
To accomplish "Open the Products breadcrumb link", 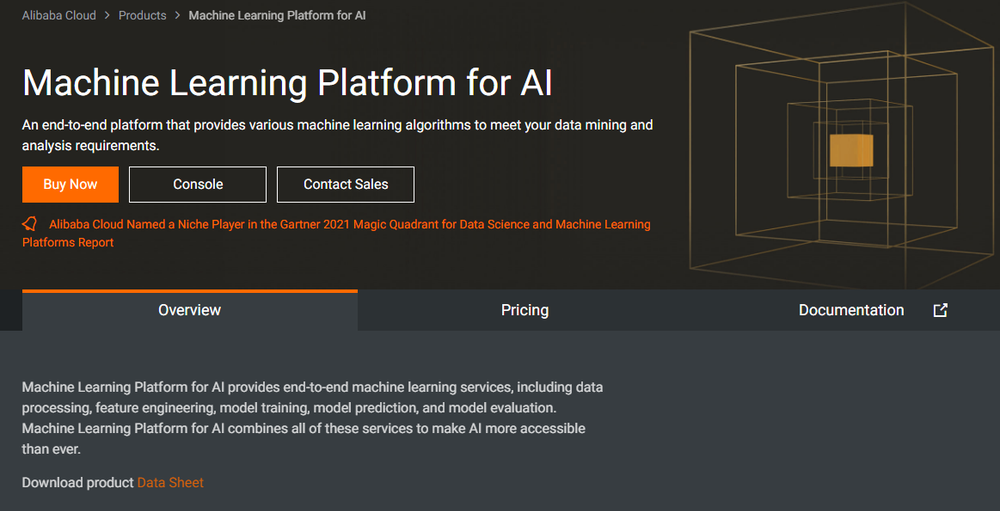I will [142, 16].
